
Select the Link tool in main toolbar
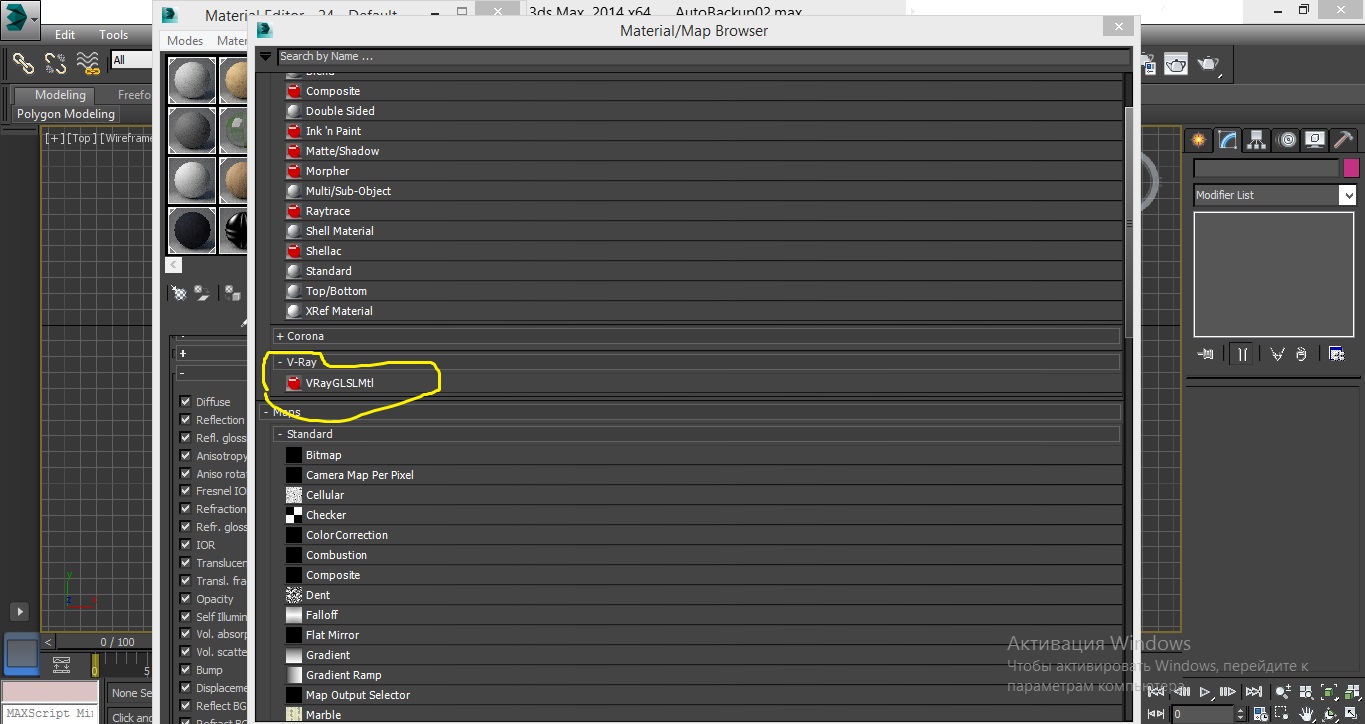point(23,64)
